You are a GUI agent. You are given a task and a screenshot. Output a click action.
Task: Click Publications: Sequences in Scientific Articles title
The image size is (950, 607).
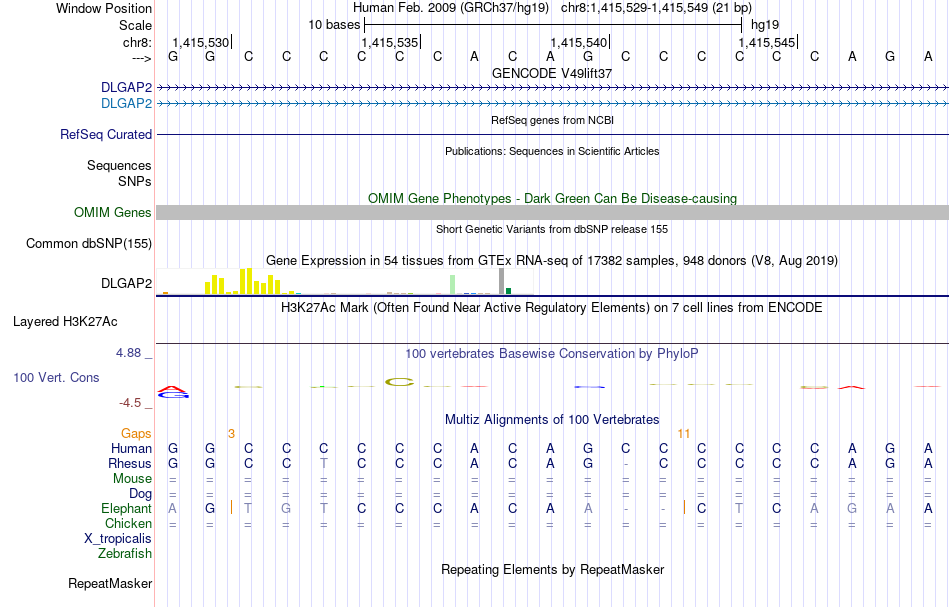[x=552, y=151]
